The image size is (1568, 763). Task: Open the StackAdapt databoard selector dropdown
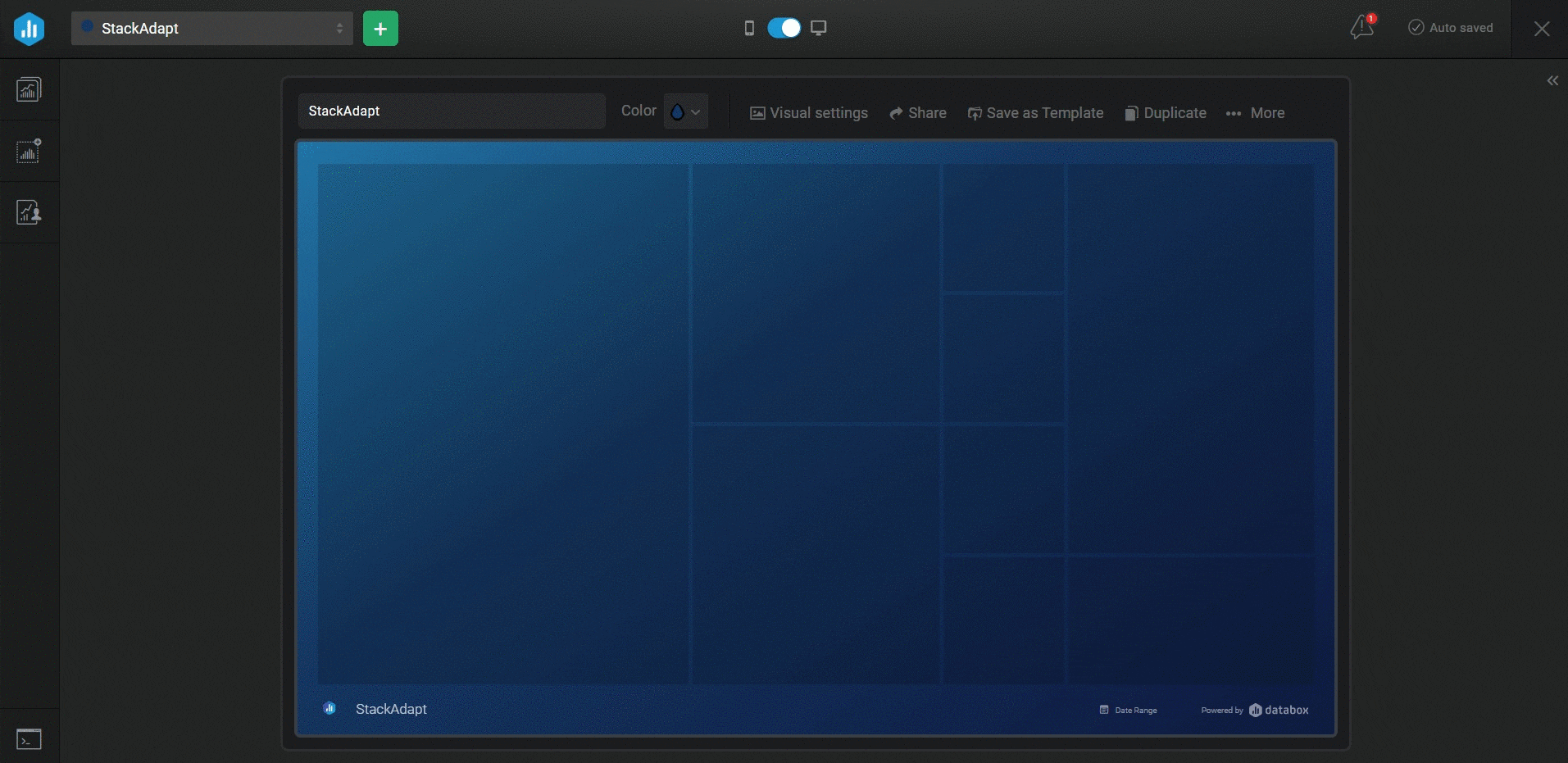211,29
